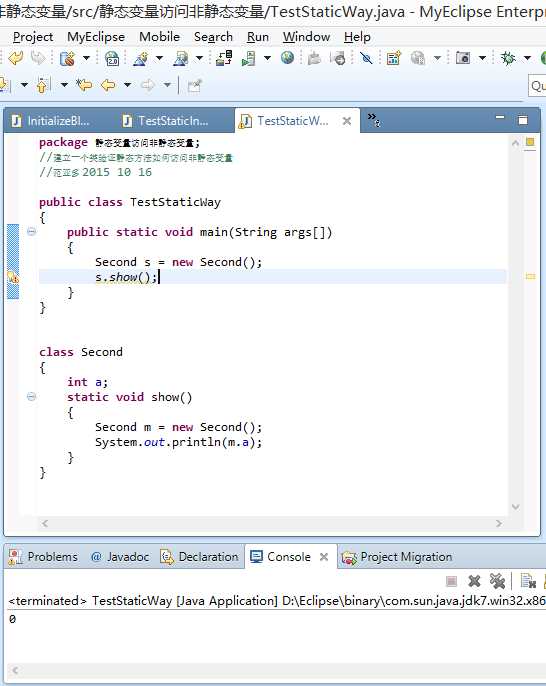The image size is (546, 686).
Task: Close the Console view tab
Action: click(324, 556)
